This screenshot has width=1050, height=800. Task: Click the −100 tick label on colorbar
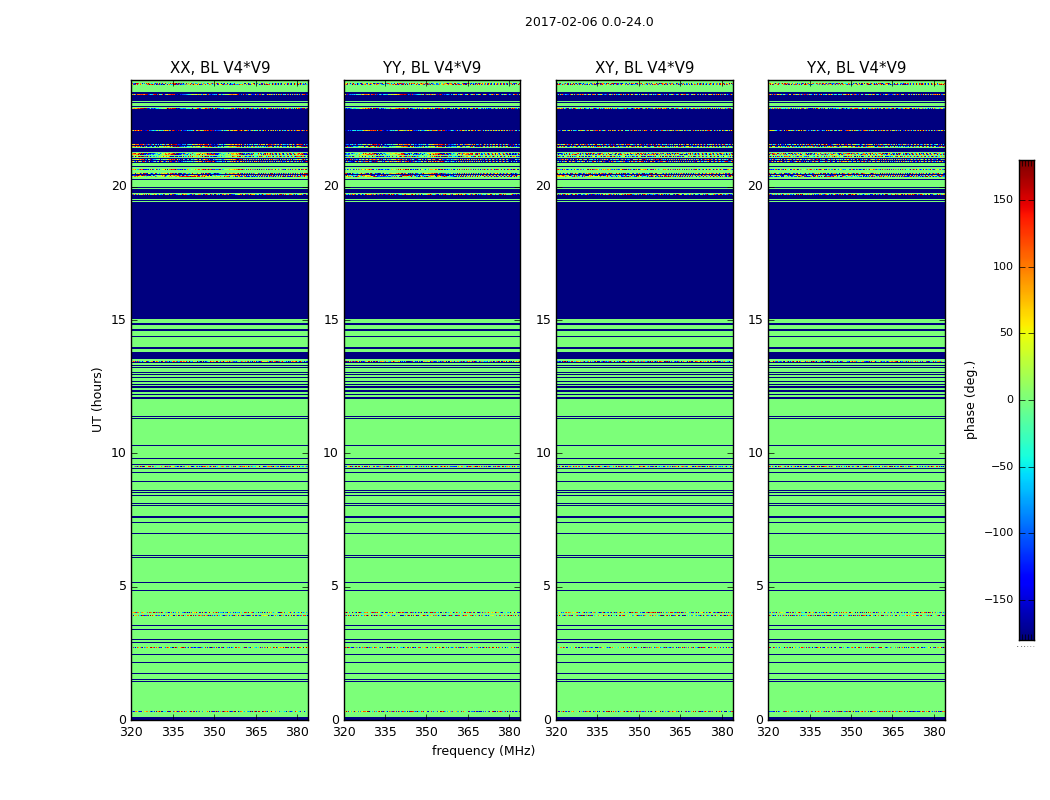point(998,532)
